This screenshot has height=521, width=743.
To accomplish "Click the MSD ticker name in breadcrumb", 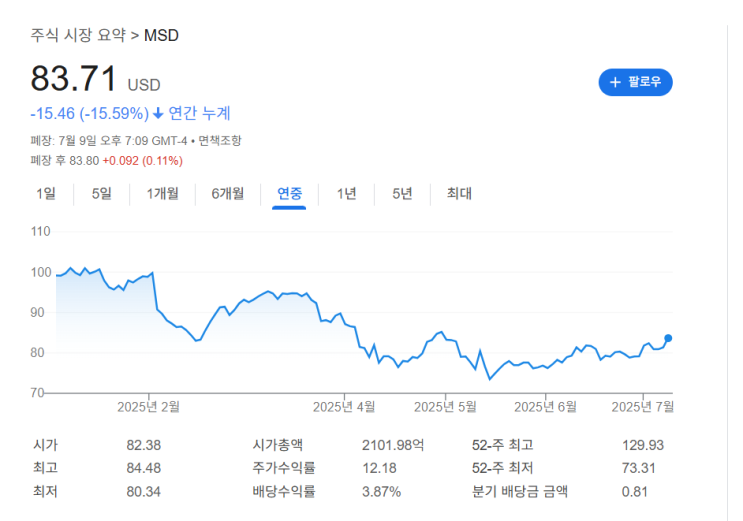I will (x=161, y=36).
